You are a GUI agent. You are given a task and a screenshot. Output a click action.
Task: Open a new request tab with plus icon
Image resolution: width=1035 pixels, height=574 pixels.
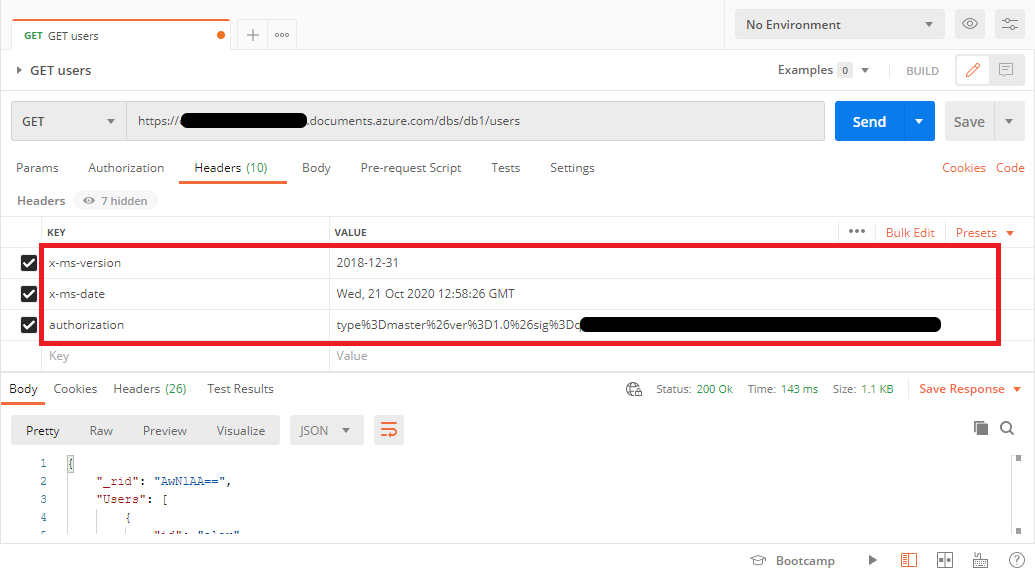coord(253,35)
